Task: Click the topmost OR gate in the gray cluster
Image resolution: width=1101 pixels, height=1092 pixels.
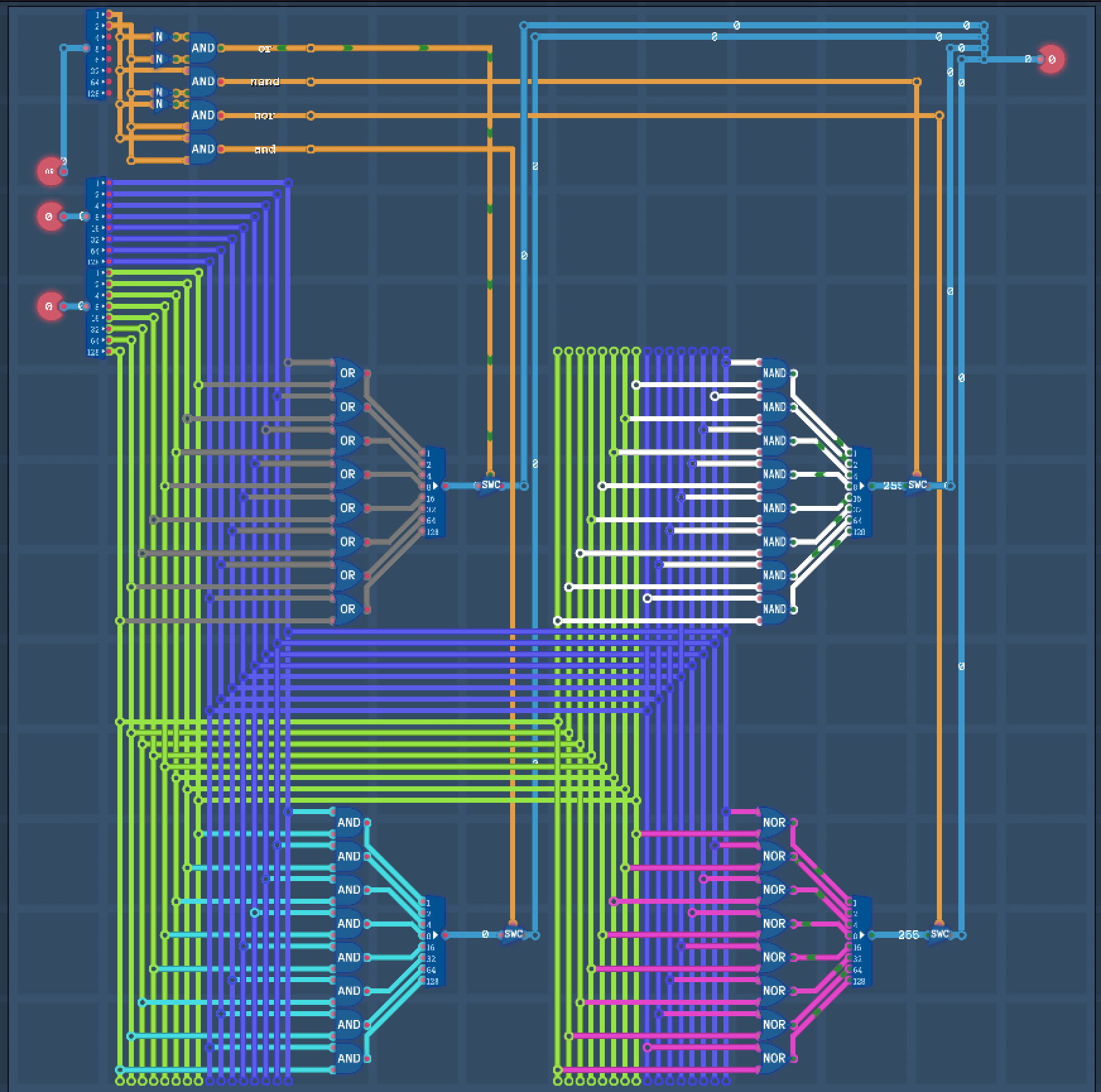Action: click(347, 373)
